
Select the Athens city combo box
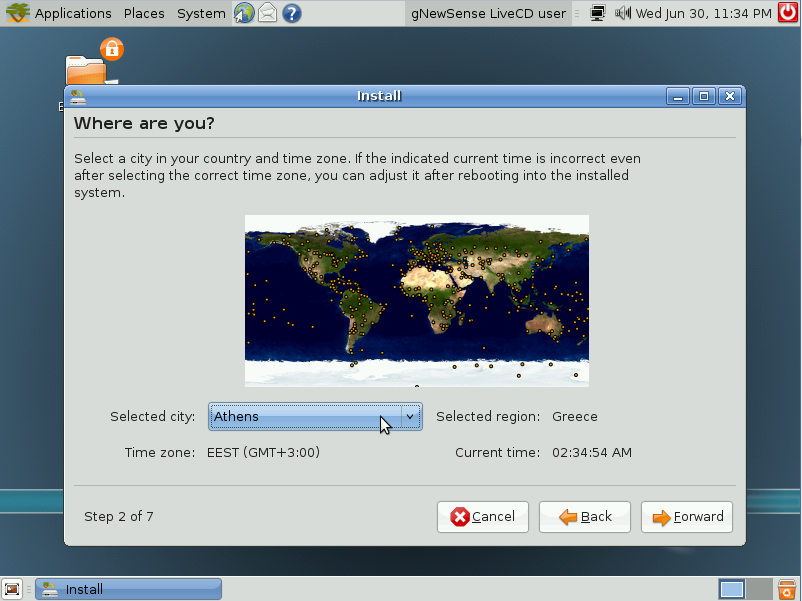click(x=315, y=416)
